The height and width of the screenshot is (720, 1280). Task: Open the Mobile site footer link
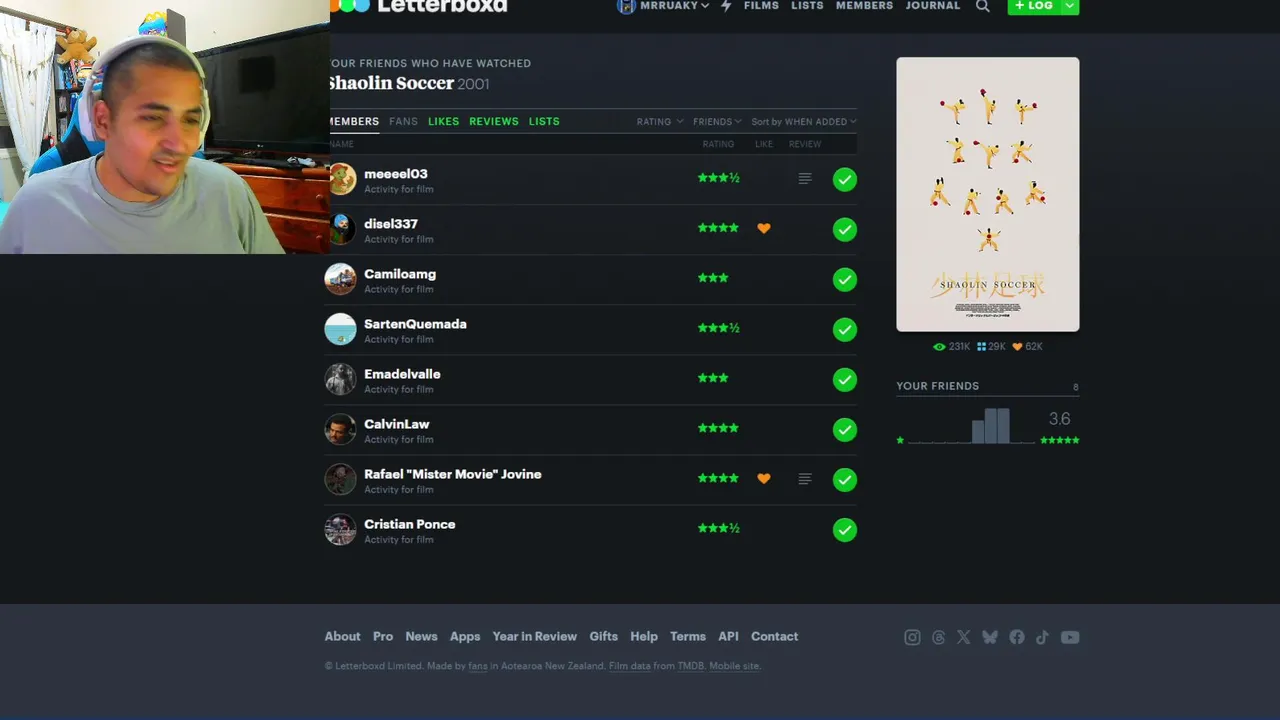click(734, 666)
